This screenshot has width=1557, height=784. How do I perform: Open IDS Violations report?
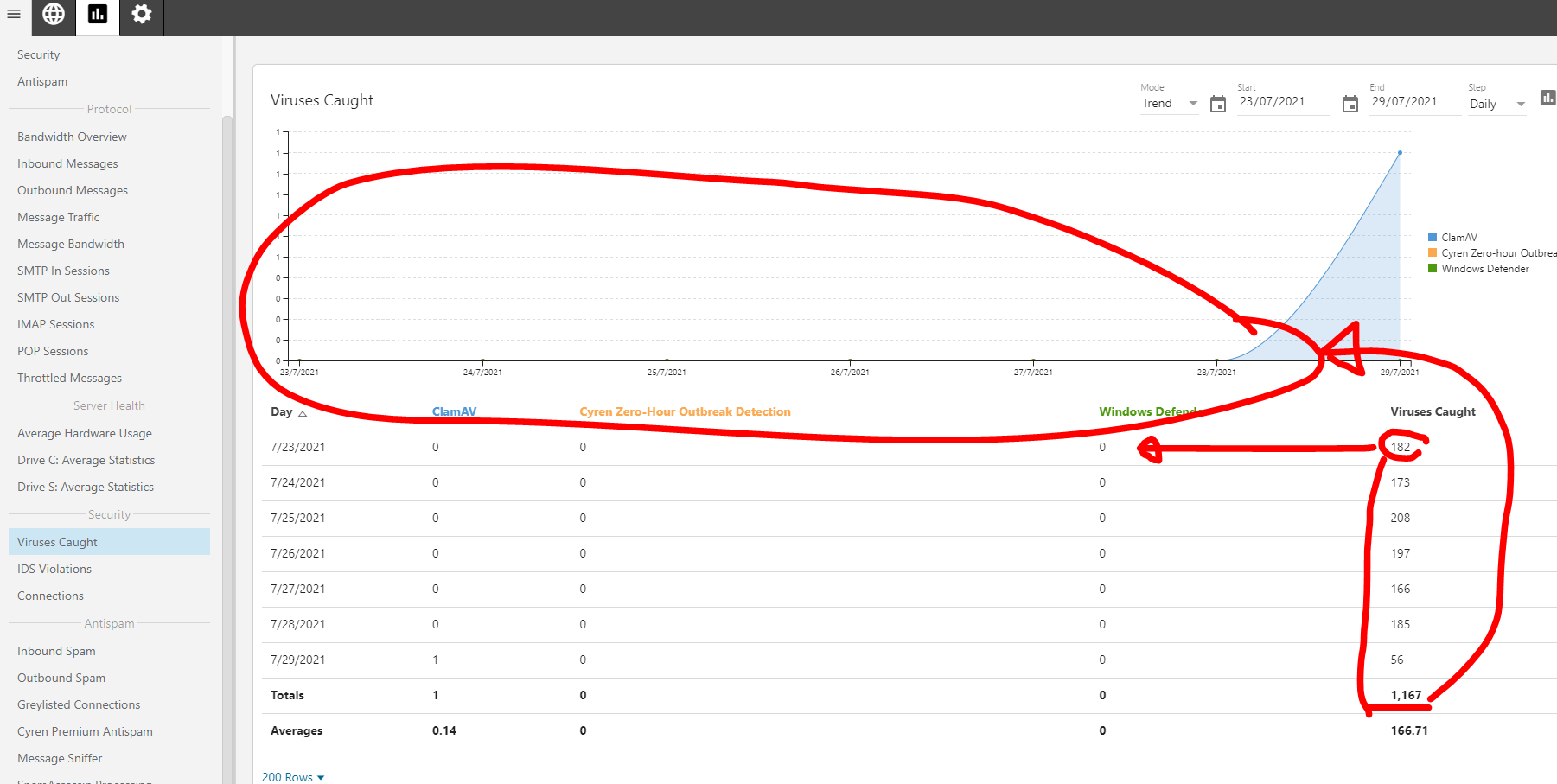54,569
